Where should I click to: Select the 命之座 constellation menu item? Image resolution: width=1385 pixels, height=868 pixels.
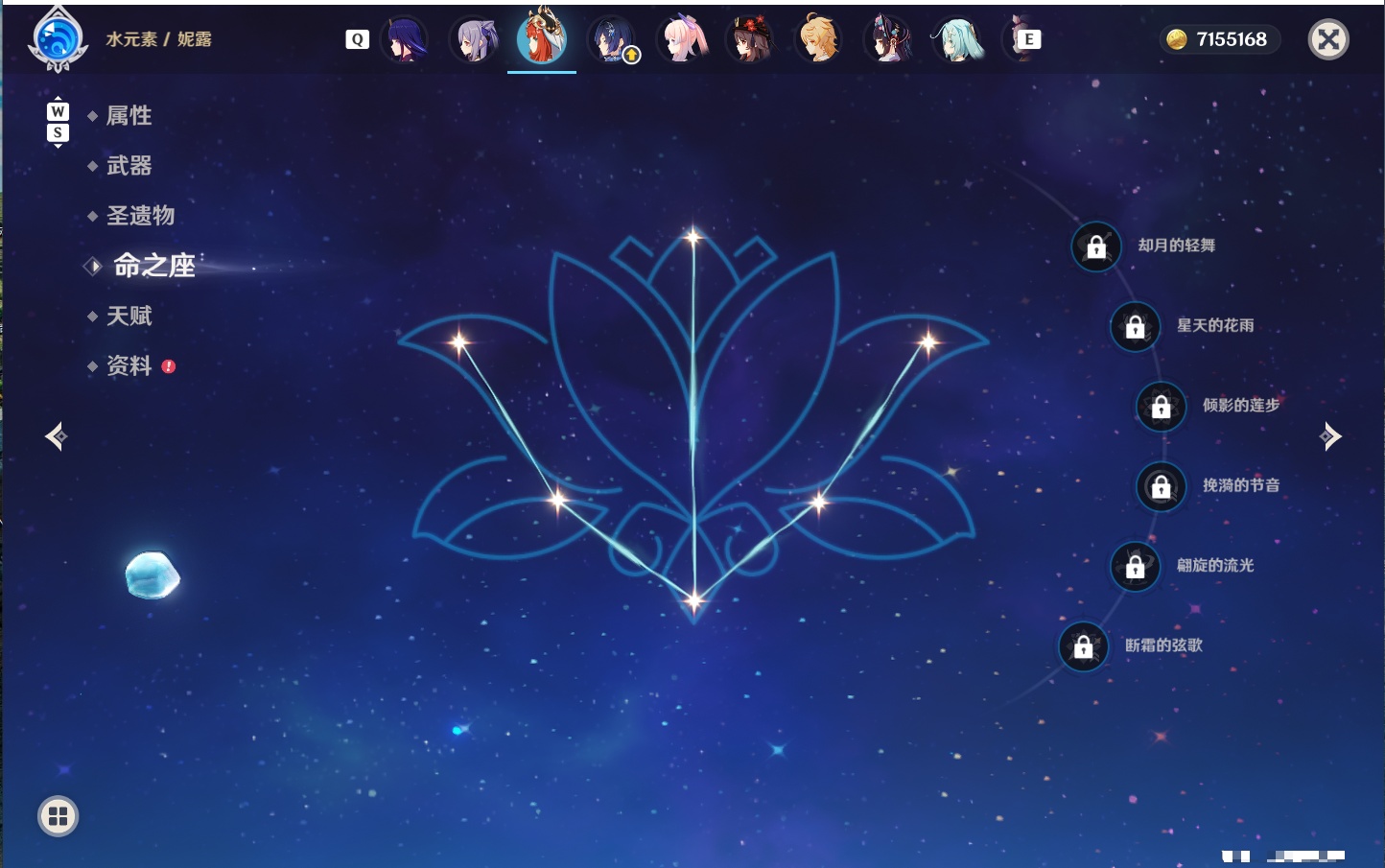pos(153,266)
